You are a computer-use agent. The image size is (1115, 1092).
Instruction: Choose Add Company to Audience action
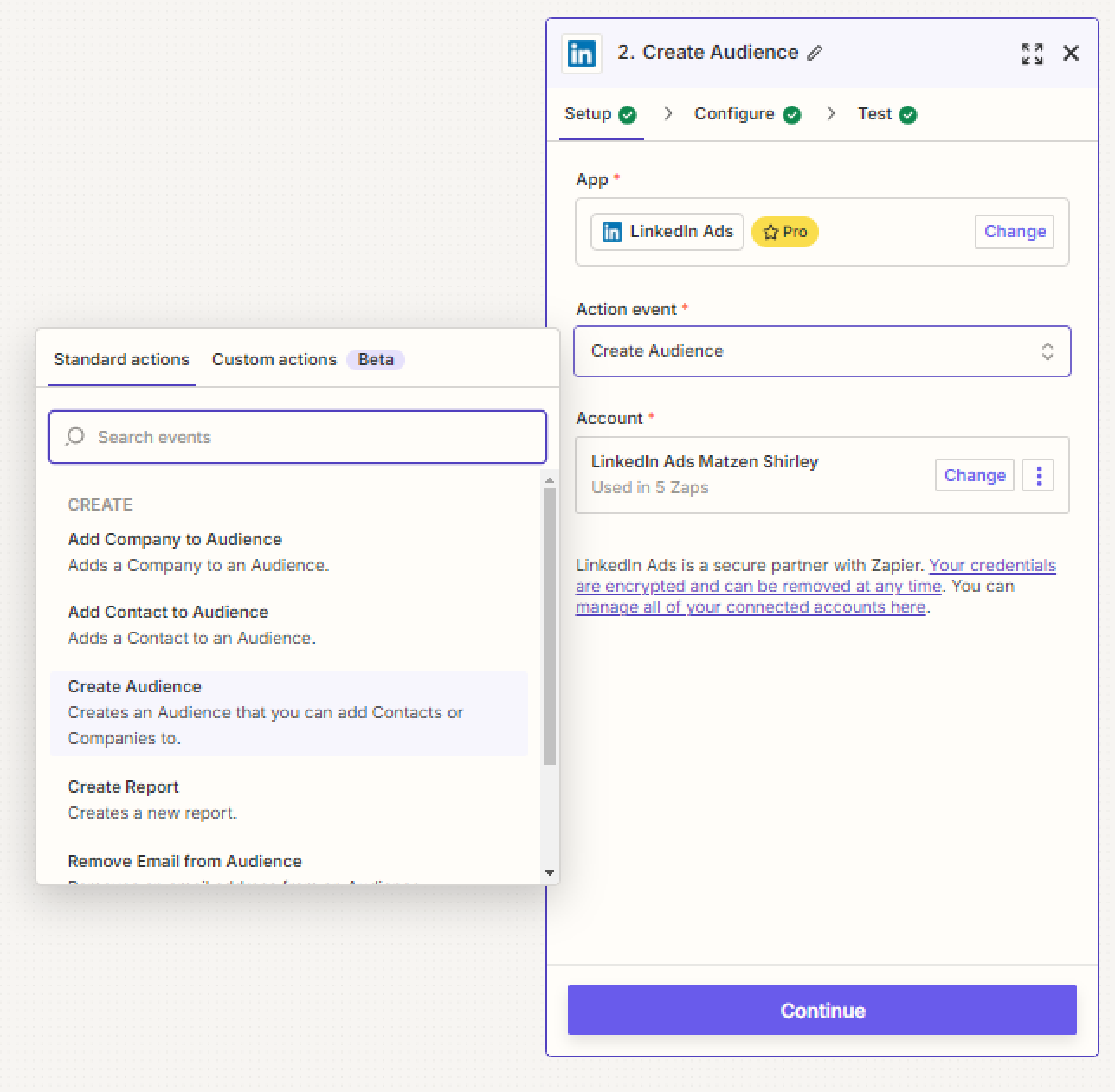click(289, 552)
